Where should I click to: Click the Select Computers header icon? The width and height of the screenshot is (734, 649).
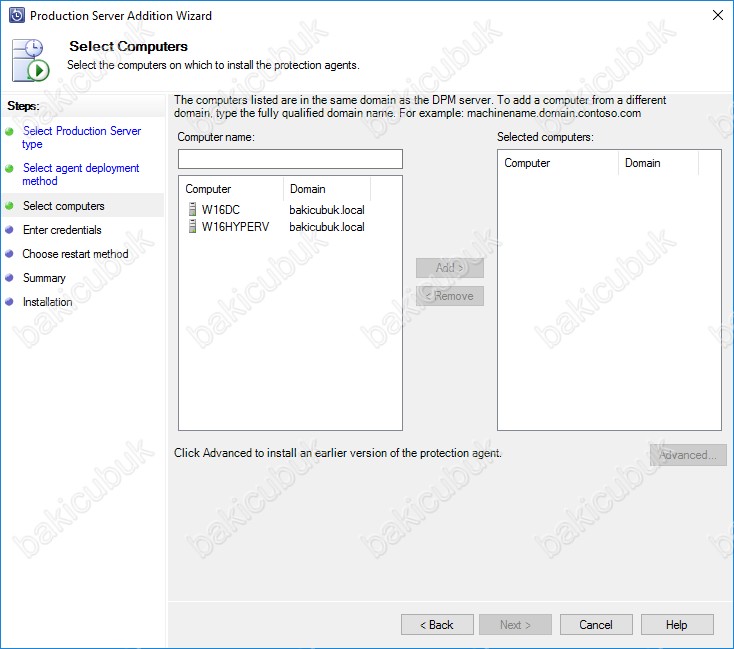click(x=30, y=60)
